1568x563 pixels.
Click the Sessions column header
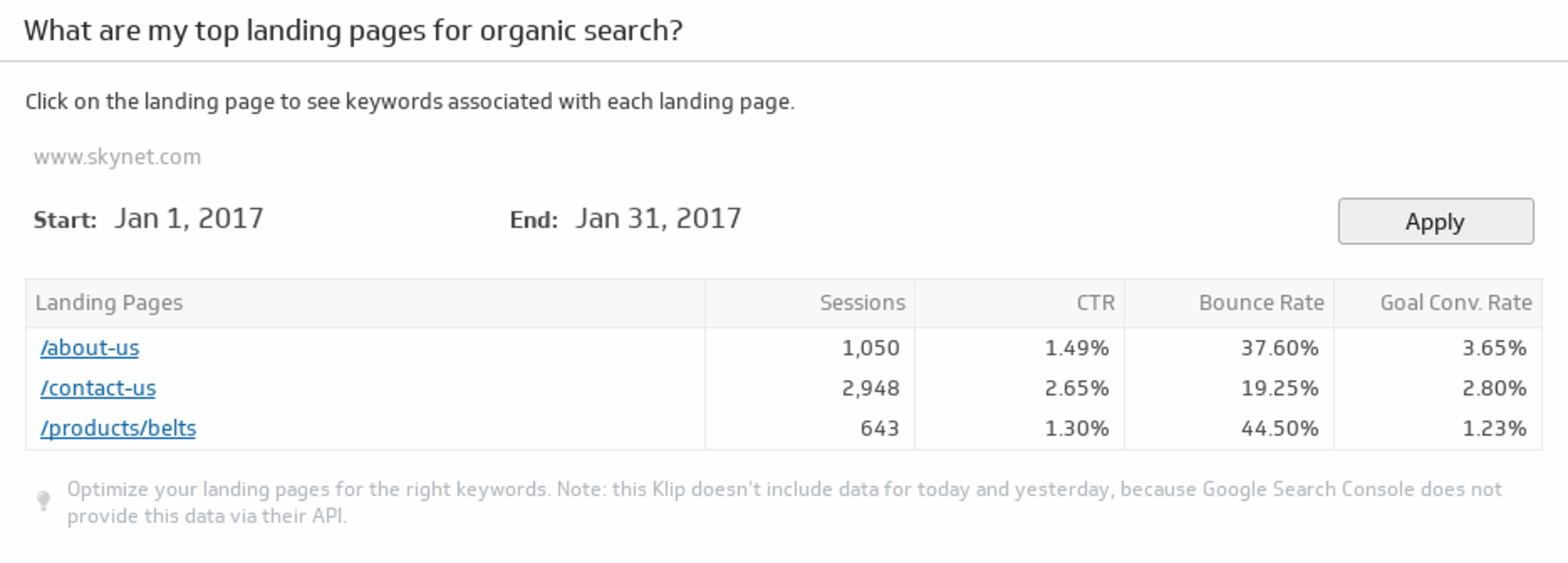tap(862, 303)
